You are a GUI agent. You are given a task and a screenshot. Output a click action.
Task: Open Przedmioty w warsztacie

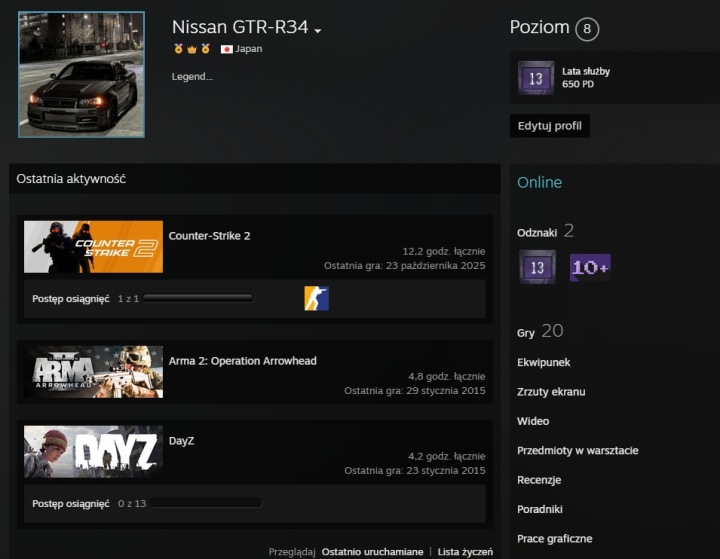coord(578,451)
